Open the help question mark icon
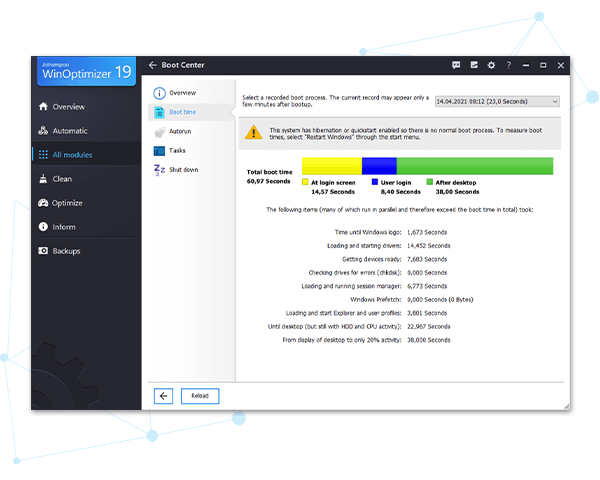600x480 pixels. coord(509,65)
